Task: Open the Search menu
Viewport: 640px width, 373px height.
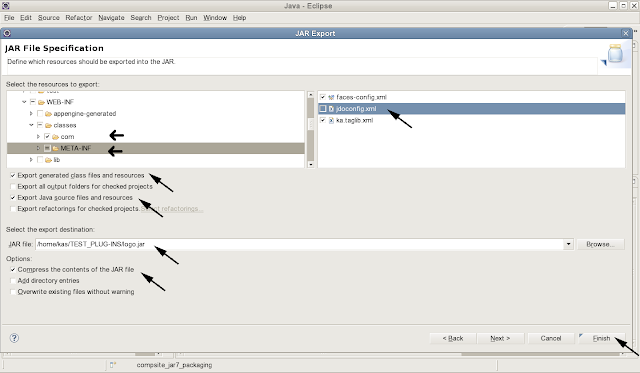Action: click(141, 18)
